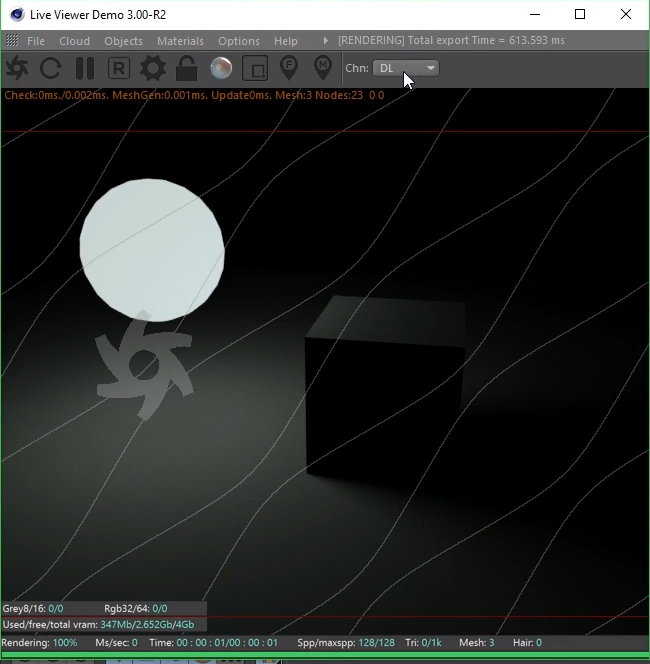Click the arrow before RENDERING status
650x664 pixels.
pos(325,41)
